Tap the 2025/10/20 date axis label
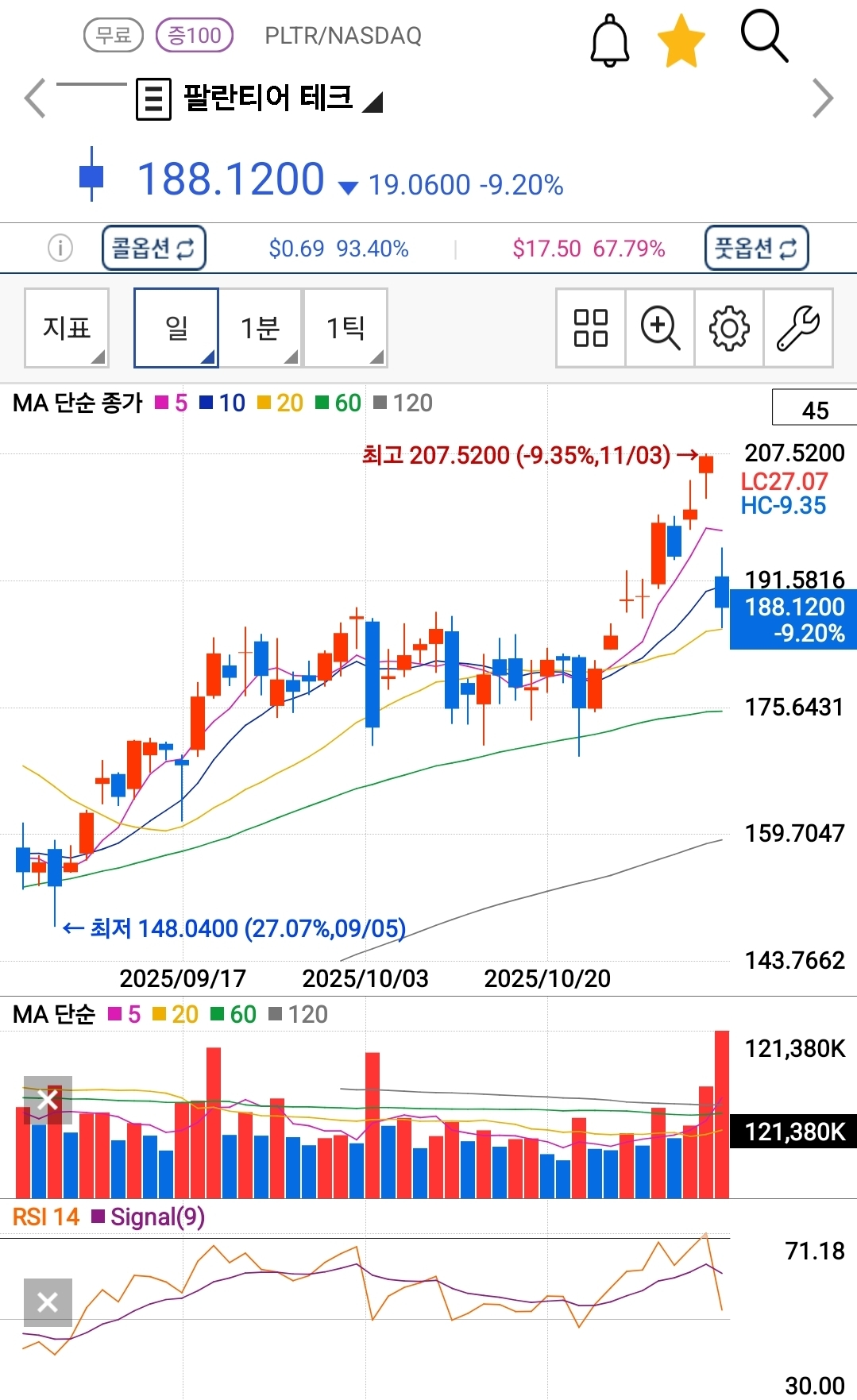Viewport: 857px width, 1400px height. pyautogui.click(x=547, y=978)
